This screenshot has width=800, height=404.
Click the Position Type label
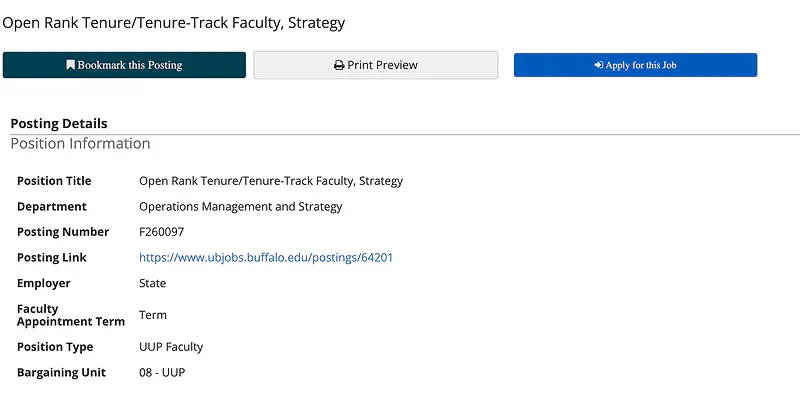(x=55, y=347)
